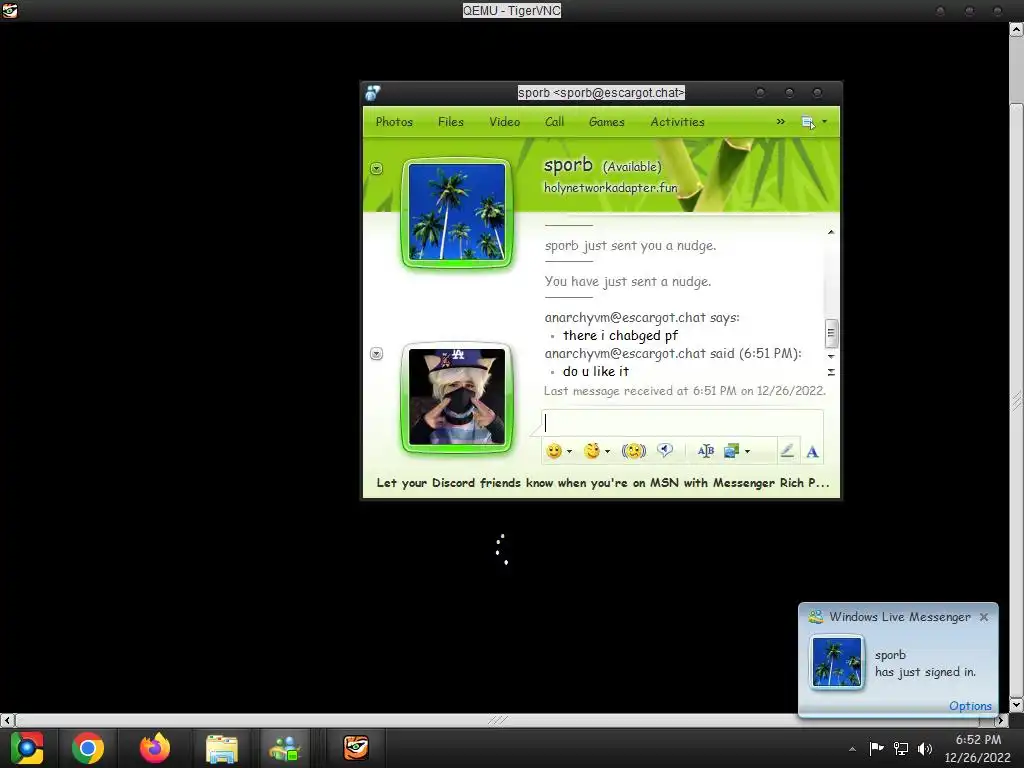Show more toolbar options chevron
This screenshot has width=1024, height=768.
coord(780,121)
